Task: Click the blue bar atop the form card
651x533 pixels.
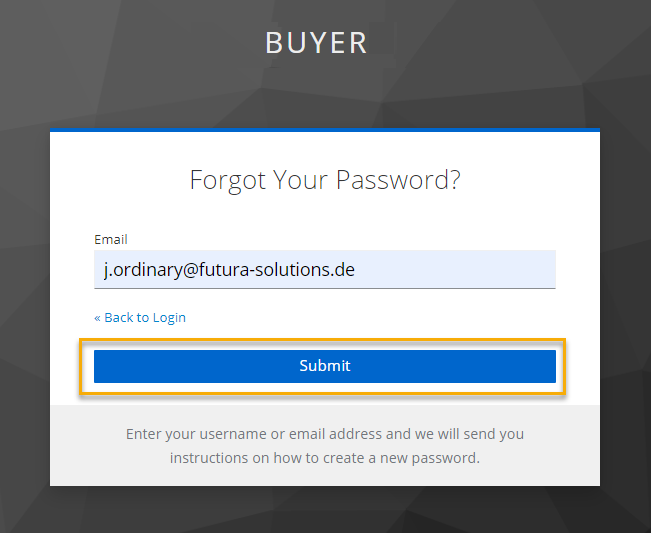Action: 325,130
